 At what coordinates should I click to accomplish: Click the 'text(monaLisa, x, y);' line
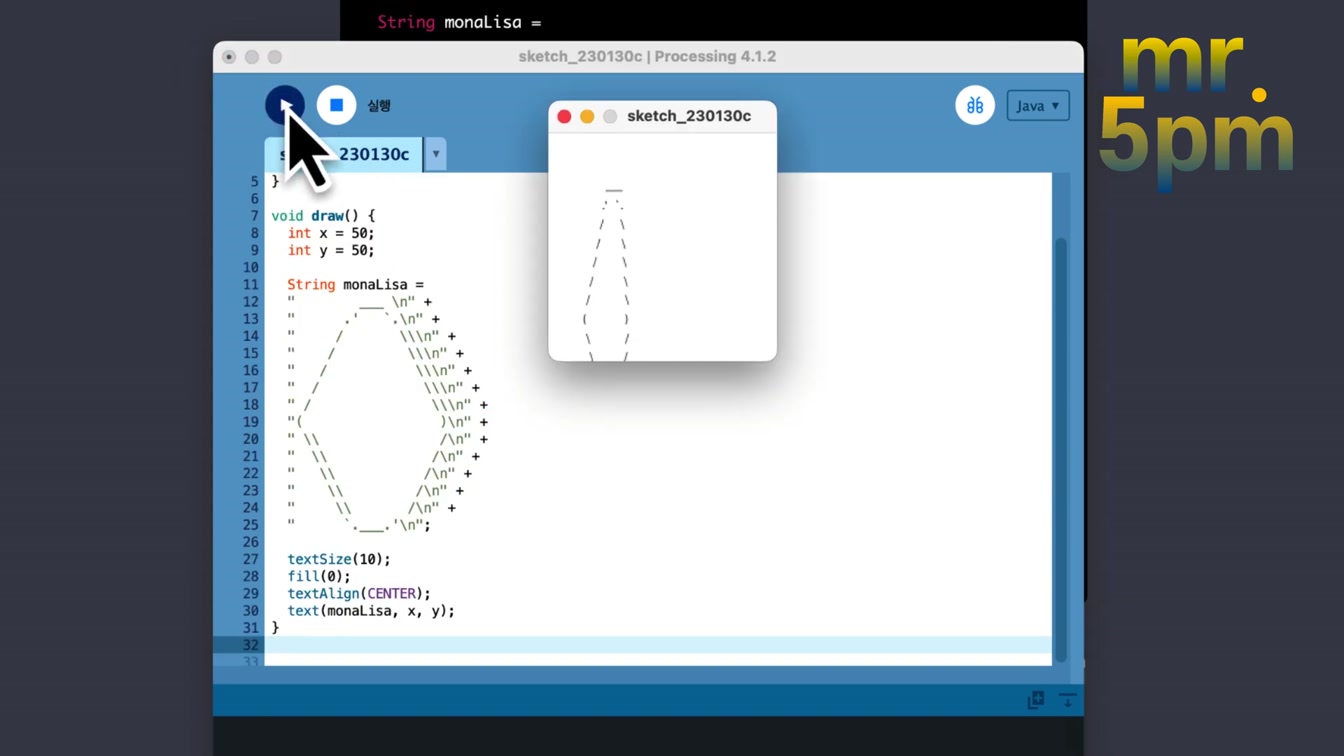pos(371,611)
